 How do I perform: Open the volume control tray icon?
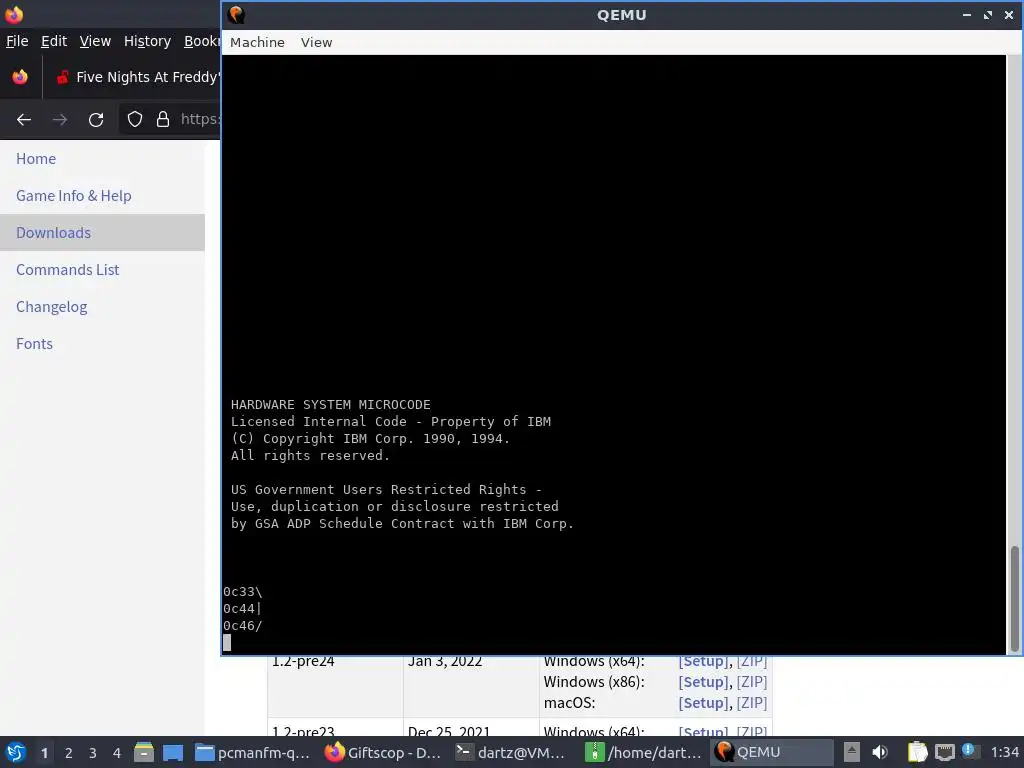click(x=880, y=752)
